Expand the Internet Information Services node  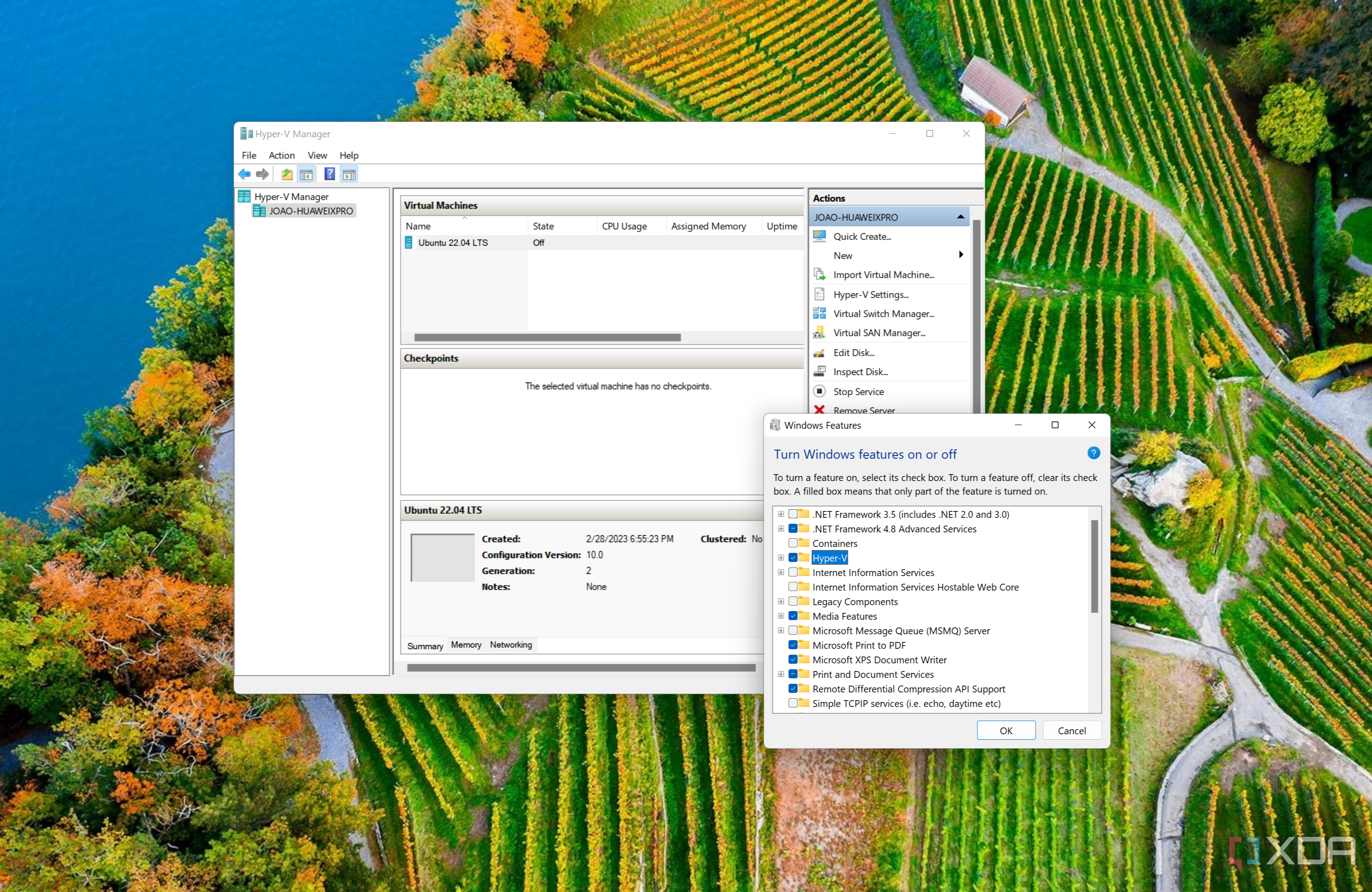[x=781, y=572]
